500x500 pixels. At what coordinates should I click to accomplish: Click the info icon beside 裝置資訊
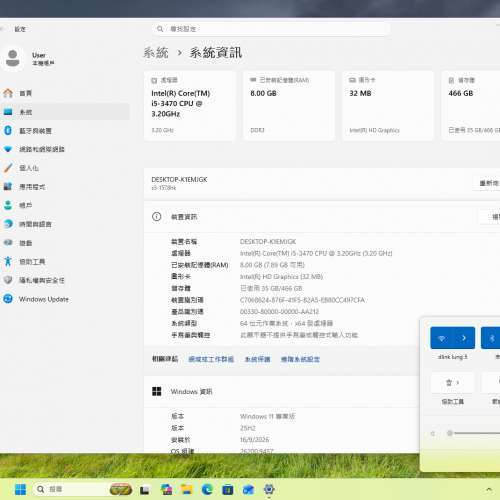(156, 217)
